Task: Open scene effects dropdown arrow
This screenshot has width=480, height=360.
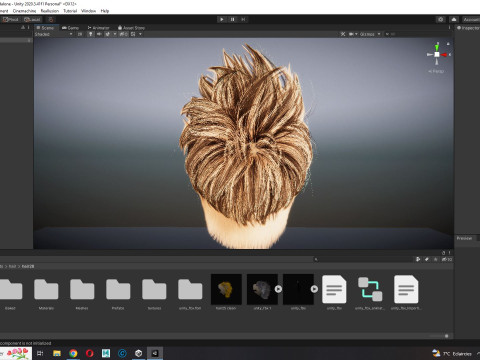Action: point(115,34)
